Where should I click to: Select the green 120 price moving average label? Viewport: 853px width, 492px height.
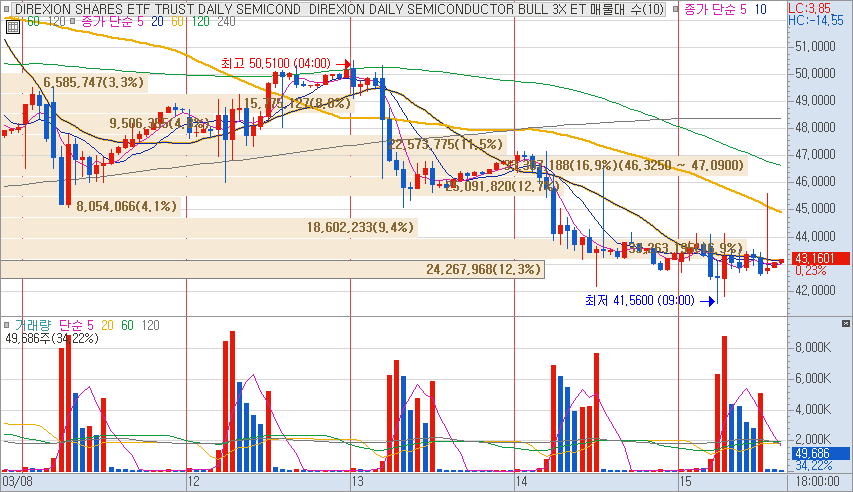200,21
